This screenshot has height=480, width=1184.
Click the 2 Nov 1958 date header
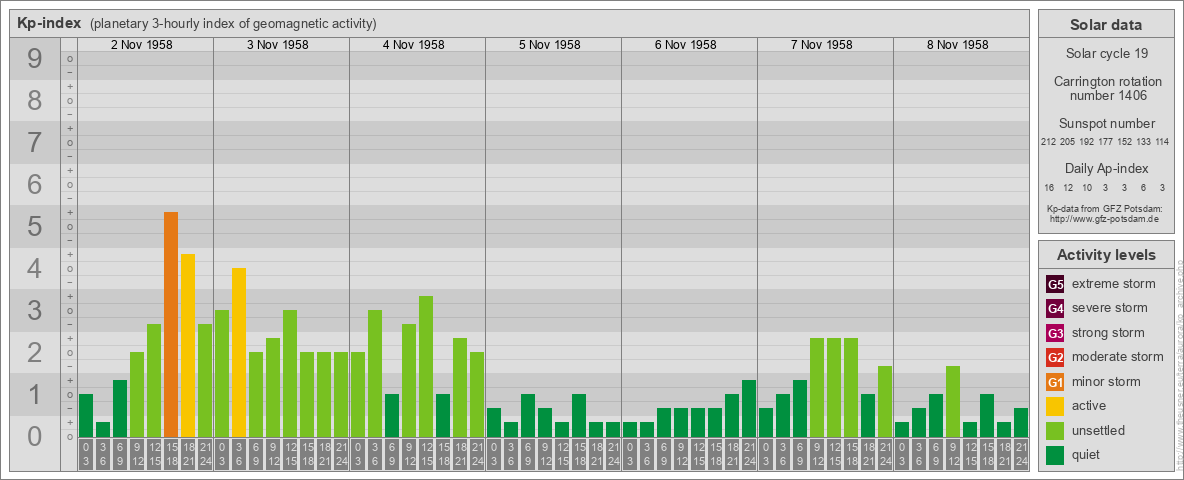click(x=141, y=45)
